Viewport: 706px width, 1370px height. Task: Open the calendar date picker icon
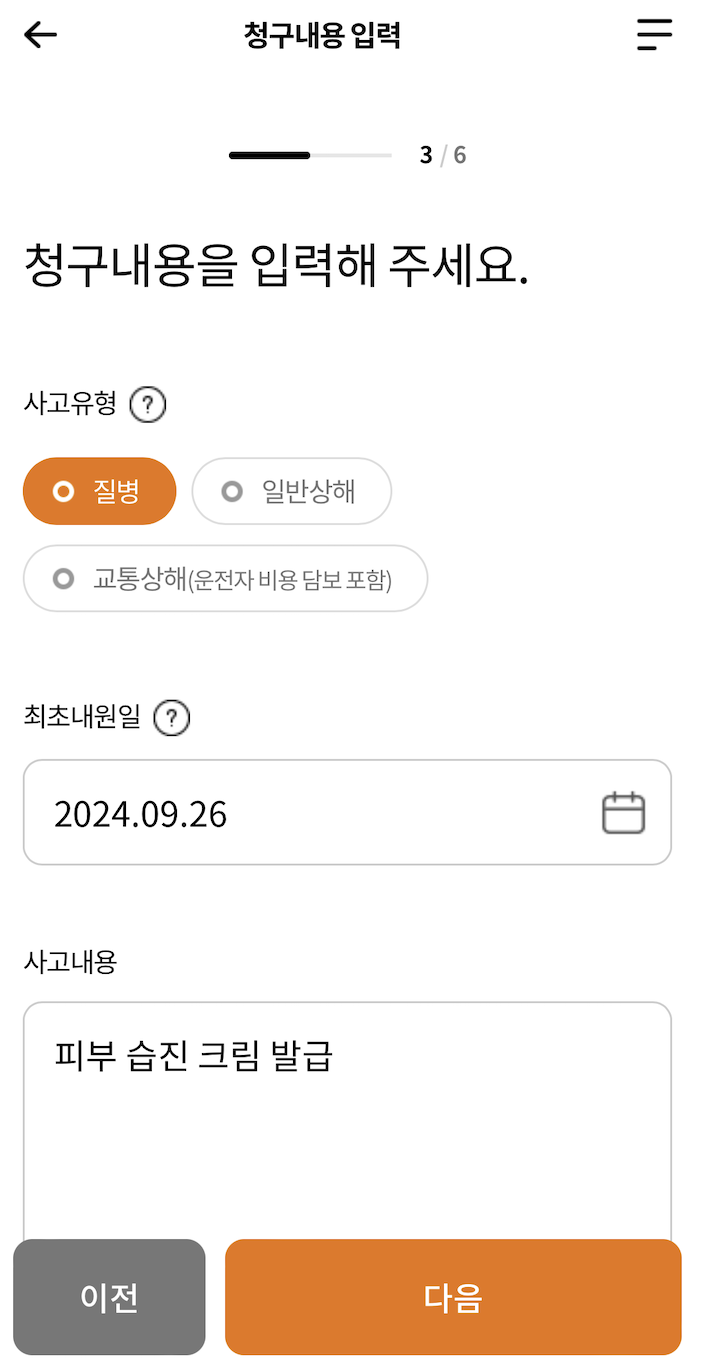coord(625,811)
